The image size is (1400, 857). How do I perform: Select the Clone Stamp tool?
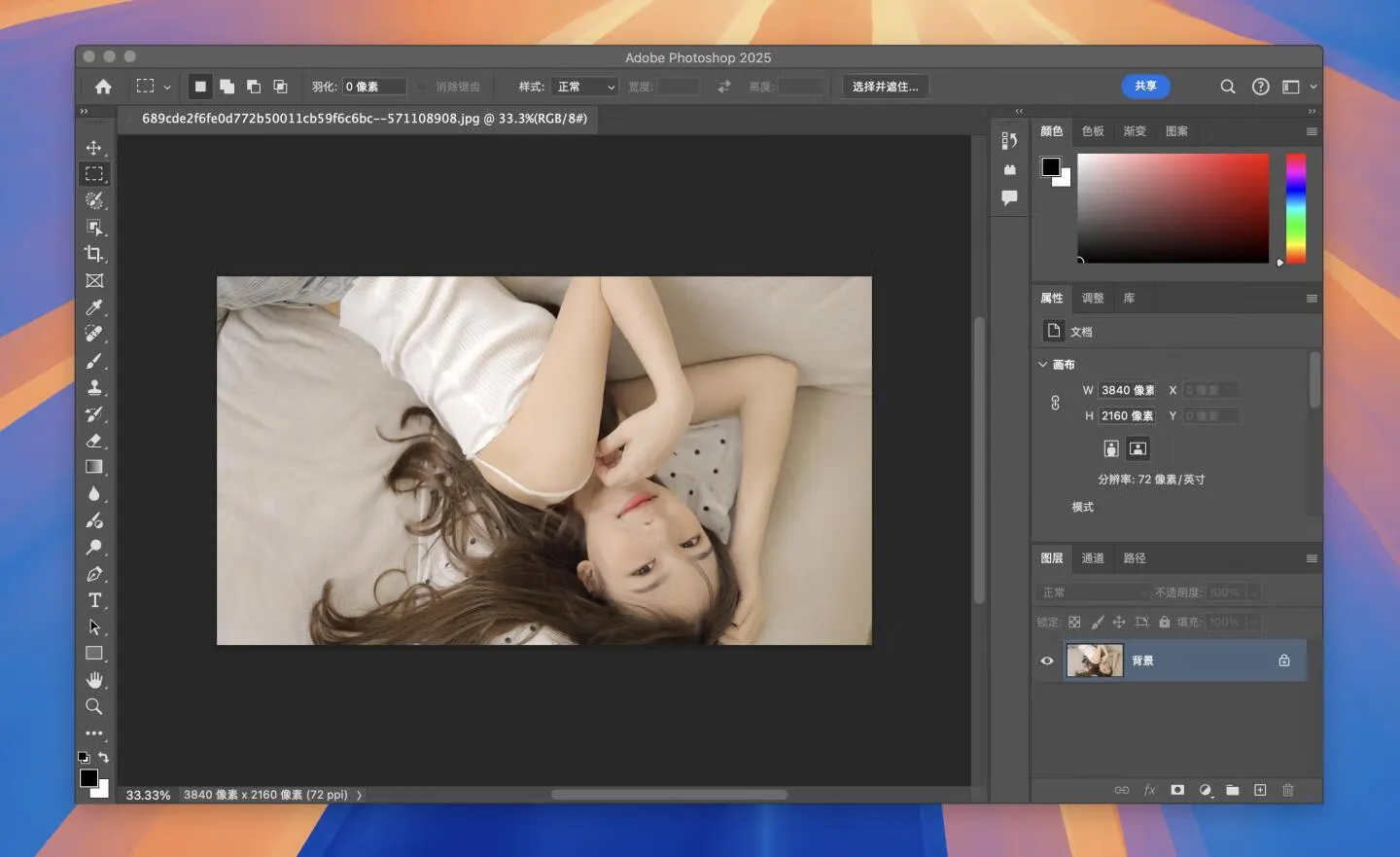(94, 387)
